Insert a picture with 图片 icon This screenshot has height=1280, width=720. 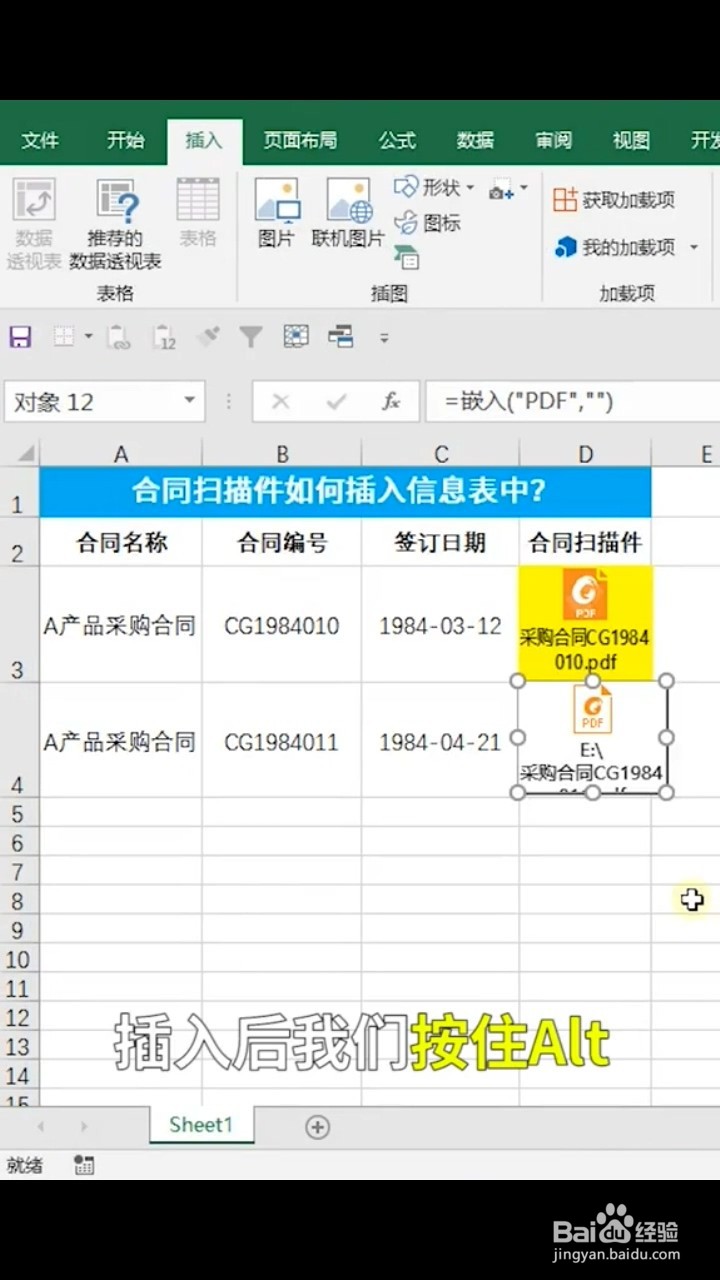[x=276, y=212]
